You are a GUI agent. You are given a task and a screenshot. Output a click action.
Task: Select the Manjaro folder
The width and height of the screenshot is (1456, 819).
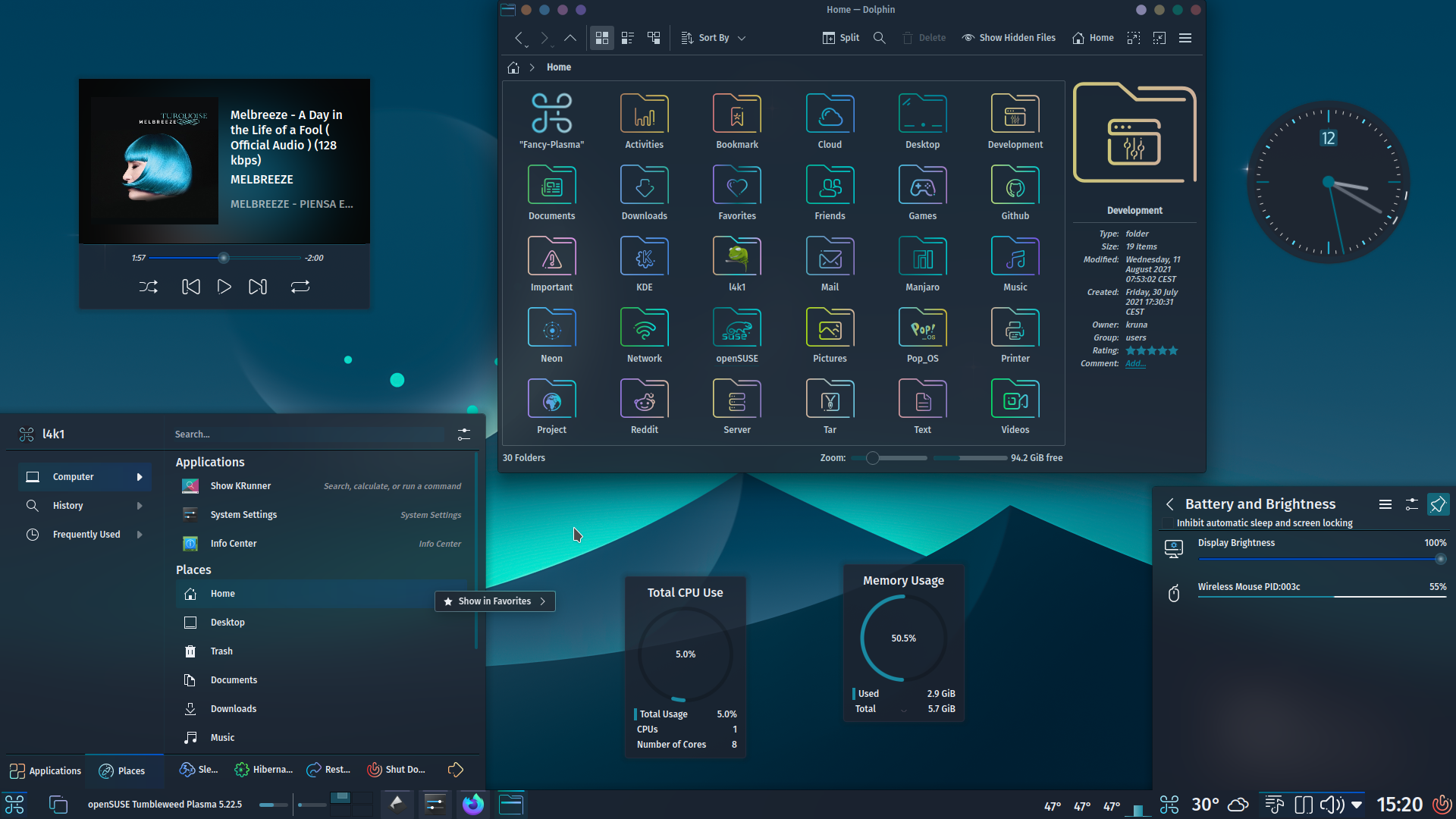click(x=923, y=263)
